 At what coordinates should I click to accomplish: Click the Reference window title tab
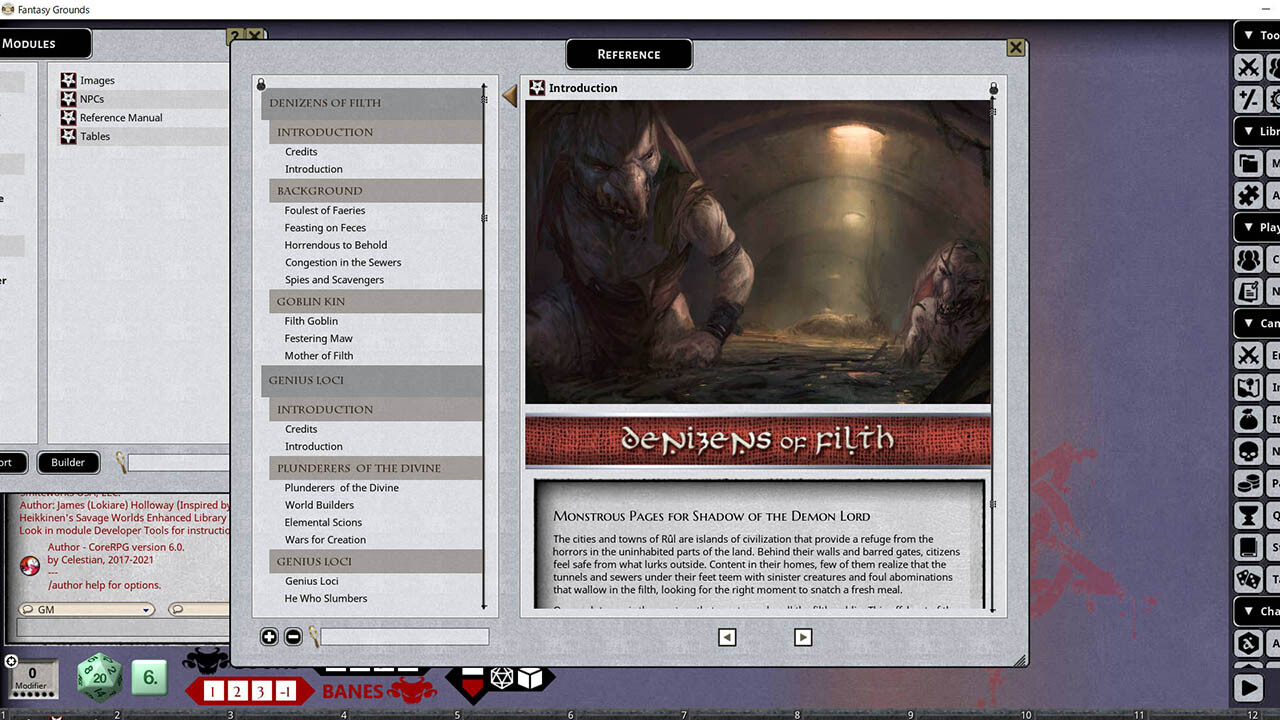click(x=628, y=53)
